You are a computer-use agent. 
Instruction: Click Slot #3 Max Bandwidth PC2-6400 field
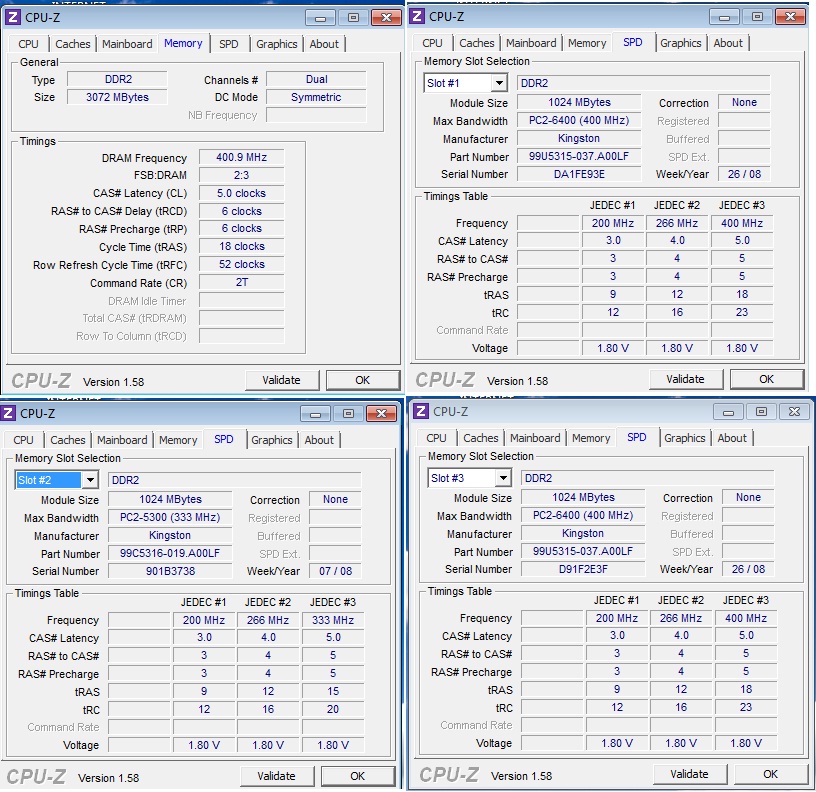[x=583, y=516]
